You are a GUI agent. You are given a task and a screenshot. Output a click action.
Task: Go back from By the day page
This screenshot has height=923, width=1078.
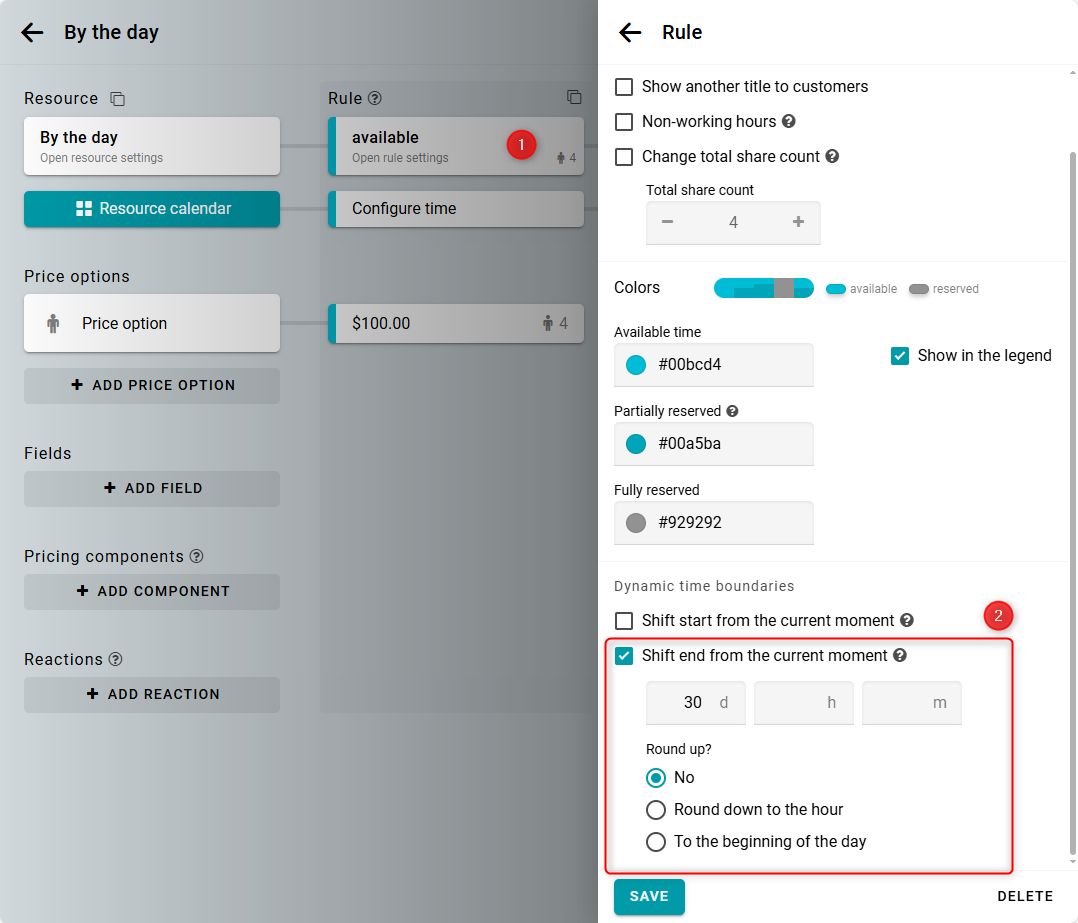point(32,33)
